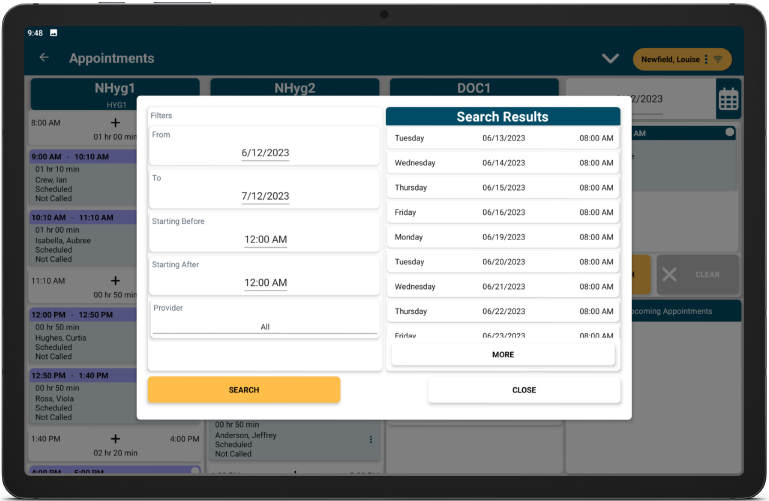Open the Starting Before time picker
769x501 pixels.
pyautogui.click(x=265, y=240)
